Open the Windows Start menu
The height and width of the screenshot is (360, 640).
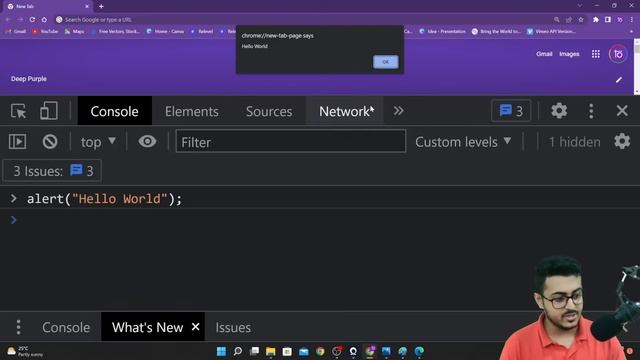tap(221, 351)
